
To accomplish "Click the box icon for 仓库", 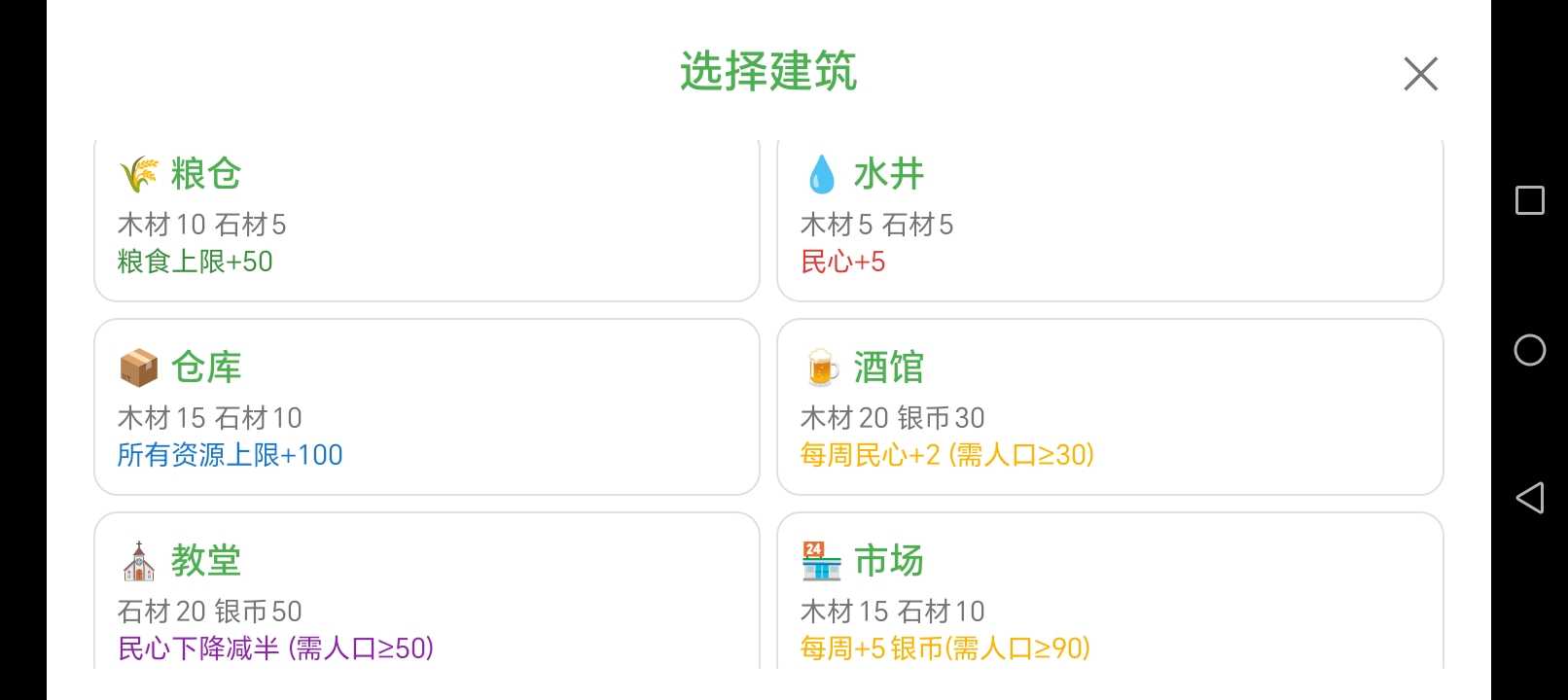I will [x=138, y=367].
